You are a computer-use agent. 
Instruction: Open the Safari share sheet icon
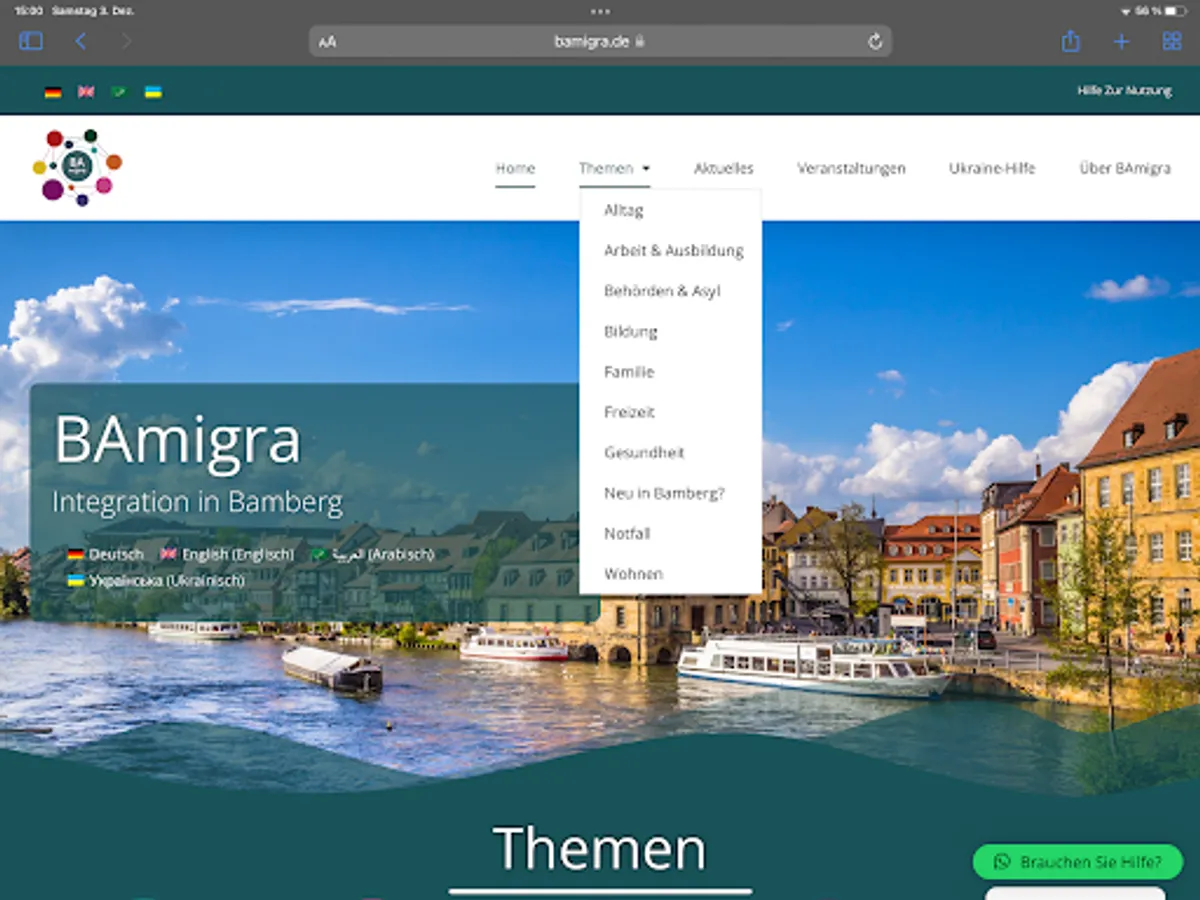pyautogui.click(x=1071, y=41)
